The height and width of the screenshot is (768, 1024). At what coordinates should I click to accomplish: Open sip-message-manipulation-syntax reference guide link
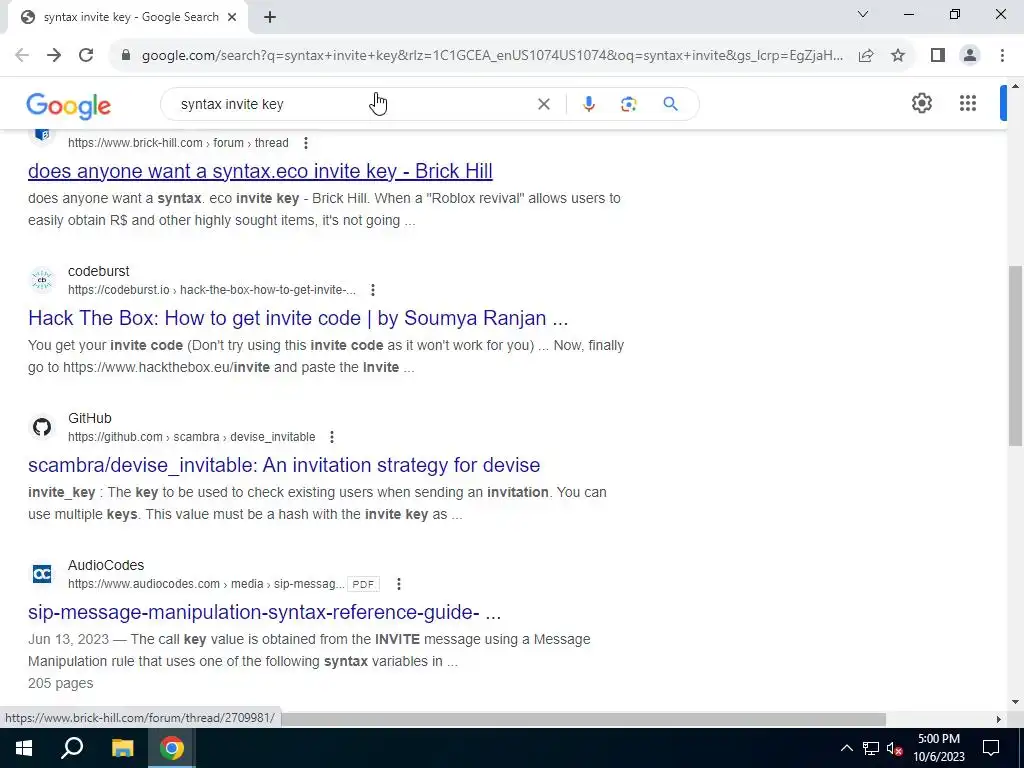(264, 612)
